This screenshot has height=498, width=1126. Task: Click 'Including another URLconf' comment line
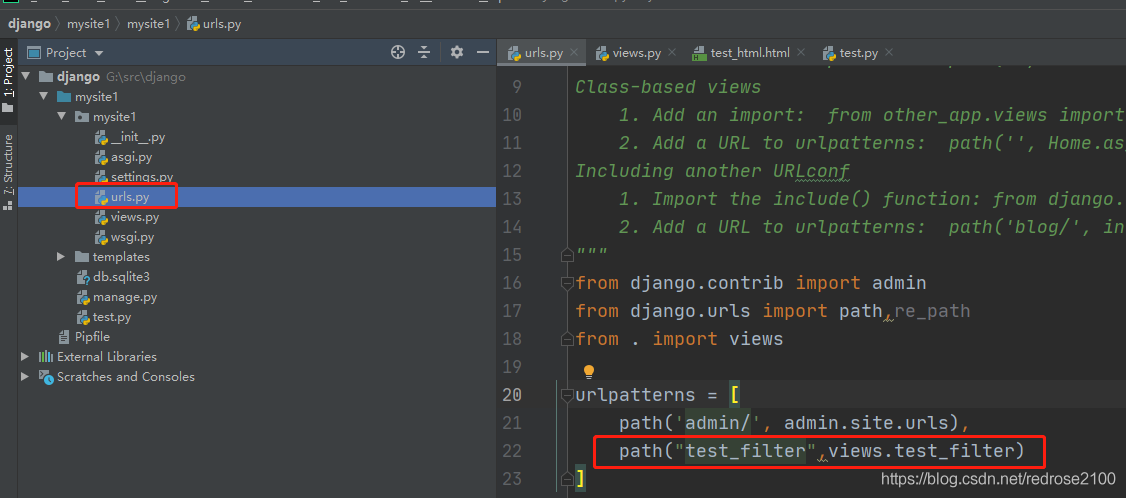[x=712, y=171]
